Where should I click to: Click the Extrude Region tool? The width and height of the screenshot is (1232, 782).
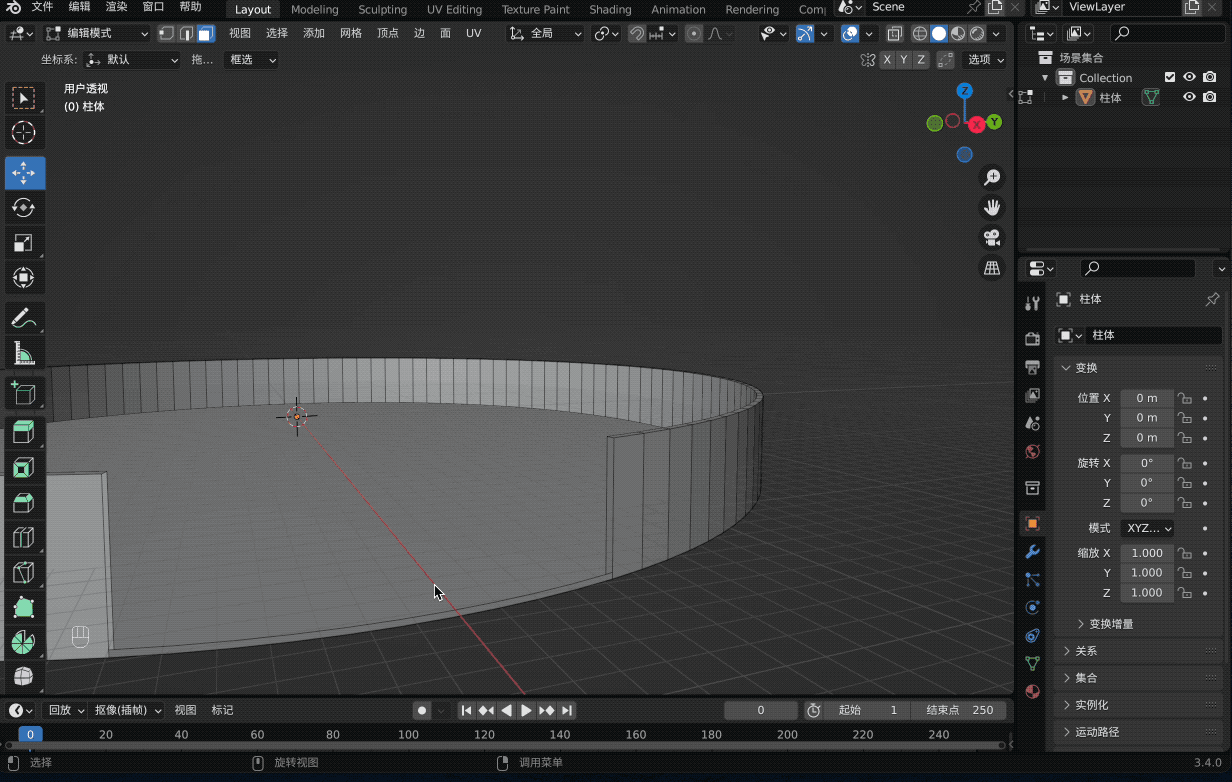[x=24, y=432]
